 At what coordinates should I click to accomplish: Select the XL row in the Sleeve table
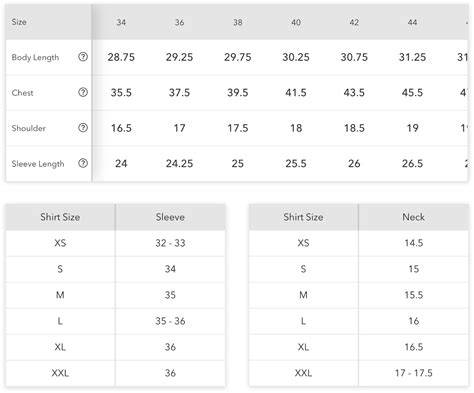point(115,347)
